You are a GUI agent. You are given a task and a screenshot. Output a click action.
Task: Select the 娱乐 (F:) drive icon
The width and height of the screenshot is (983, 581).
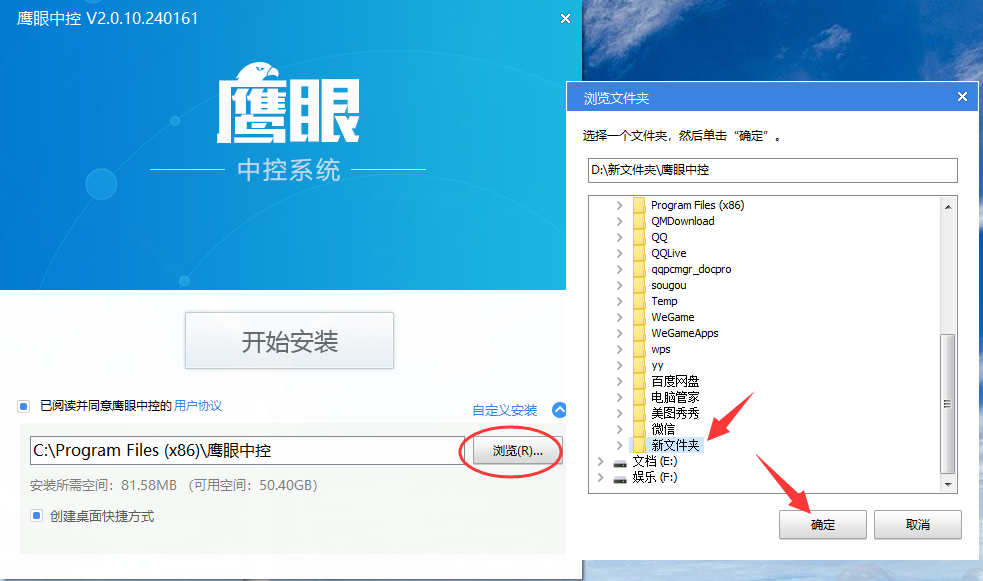[x=620, y=479]
